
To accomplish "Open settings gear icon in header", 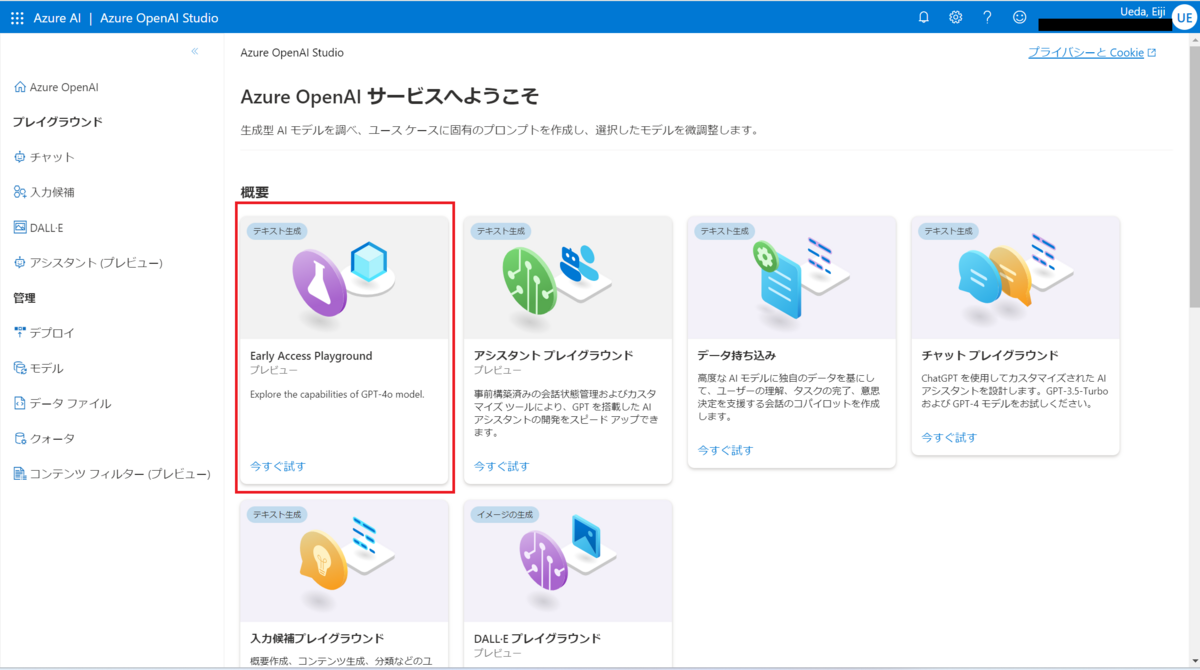I will click(x=956, y=17).
